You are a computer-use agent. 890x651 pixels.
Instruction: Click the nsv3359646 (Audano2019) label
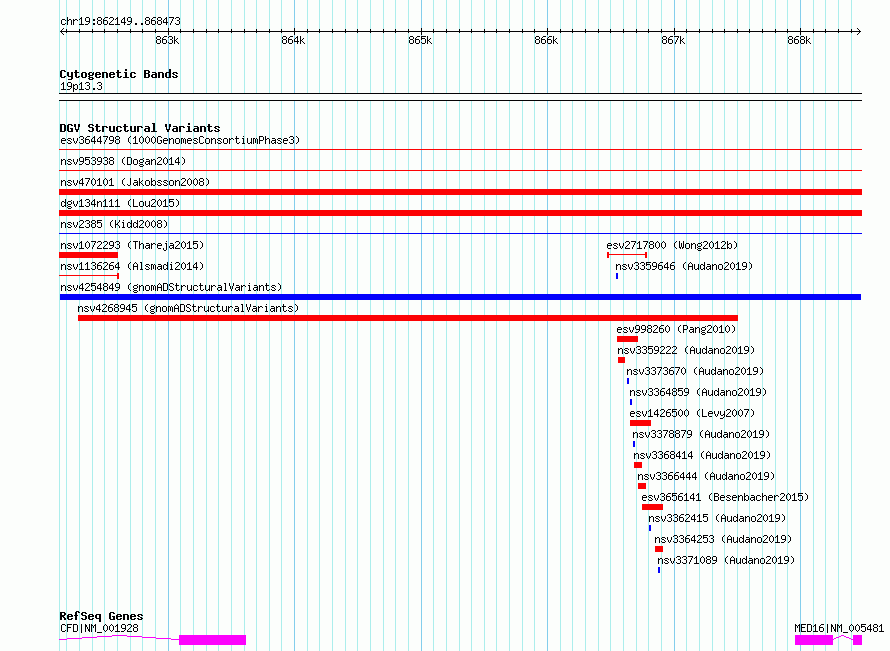coord(684,266)
